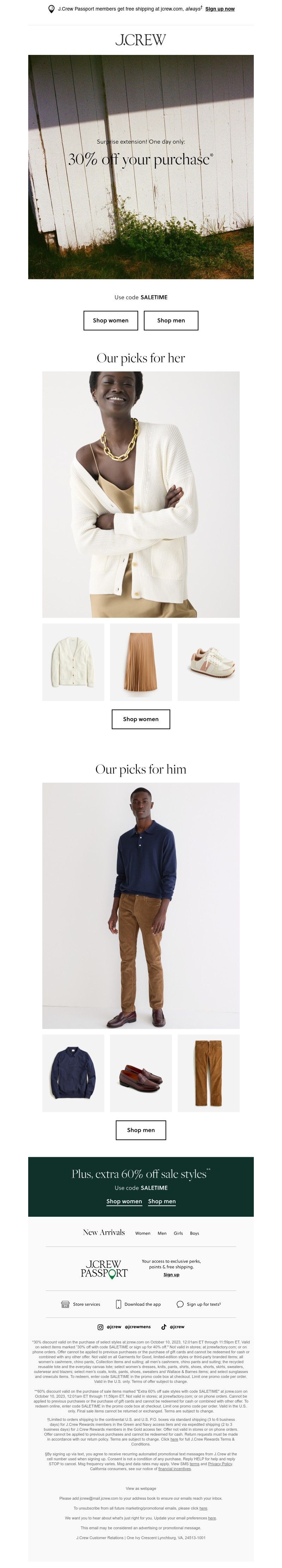
Task: Click the J.Crew logo at the top
Action: click(141, 40)
